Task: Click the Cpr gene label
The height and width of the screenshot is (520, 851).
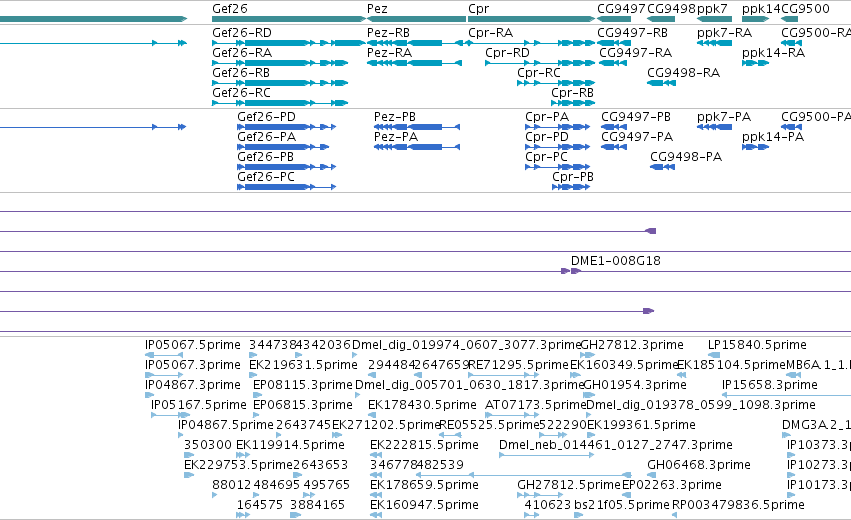Action: (x=478, y=9)
